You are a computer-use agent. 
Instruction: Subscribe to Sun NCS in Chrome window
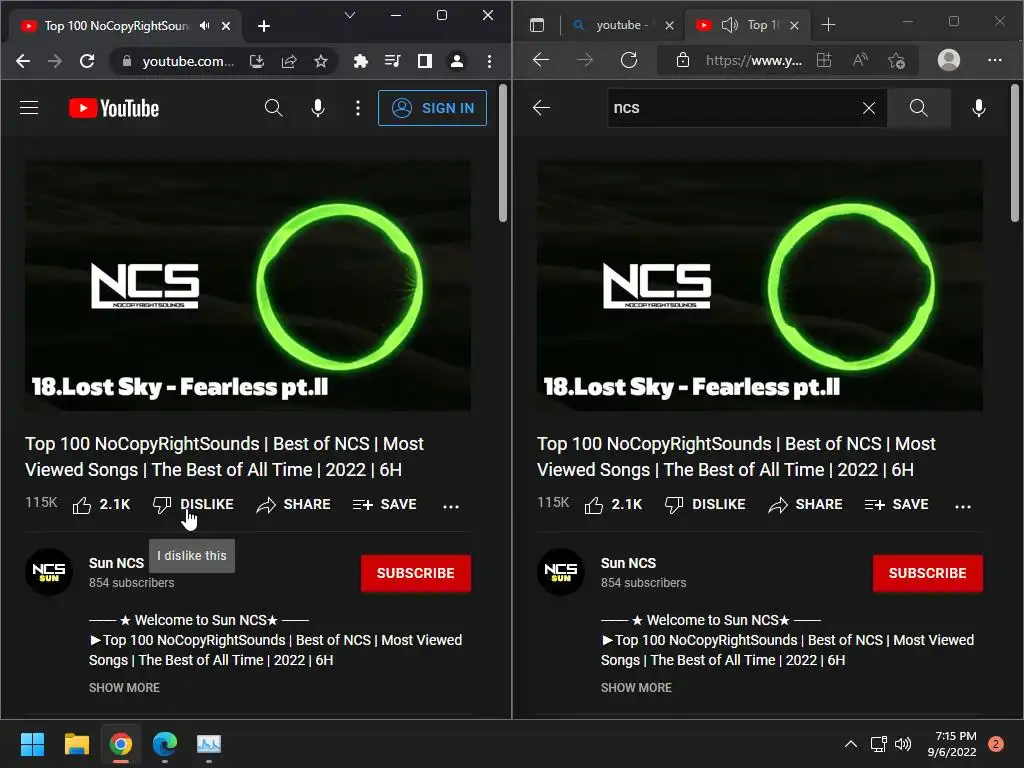415,573
